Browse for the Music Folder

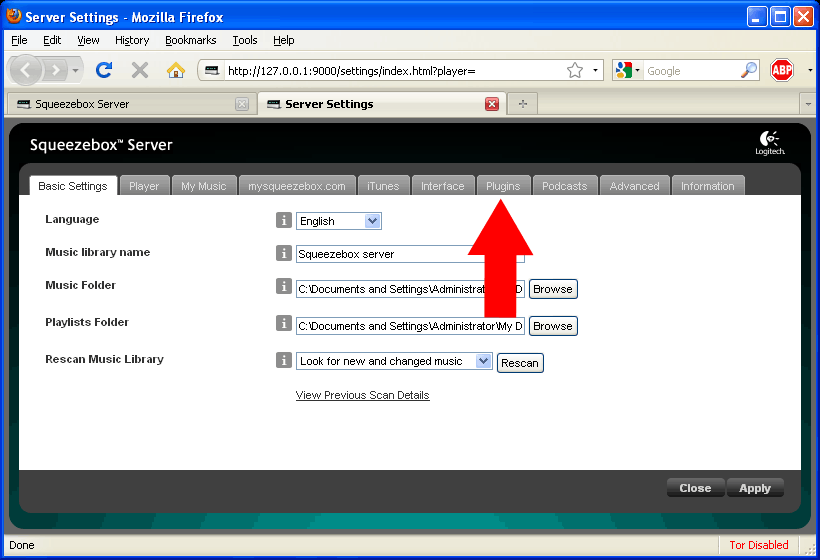[x=553, y=289]
